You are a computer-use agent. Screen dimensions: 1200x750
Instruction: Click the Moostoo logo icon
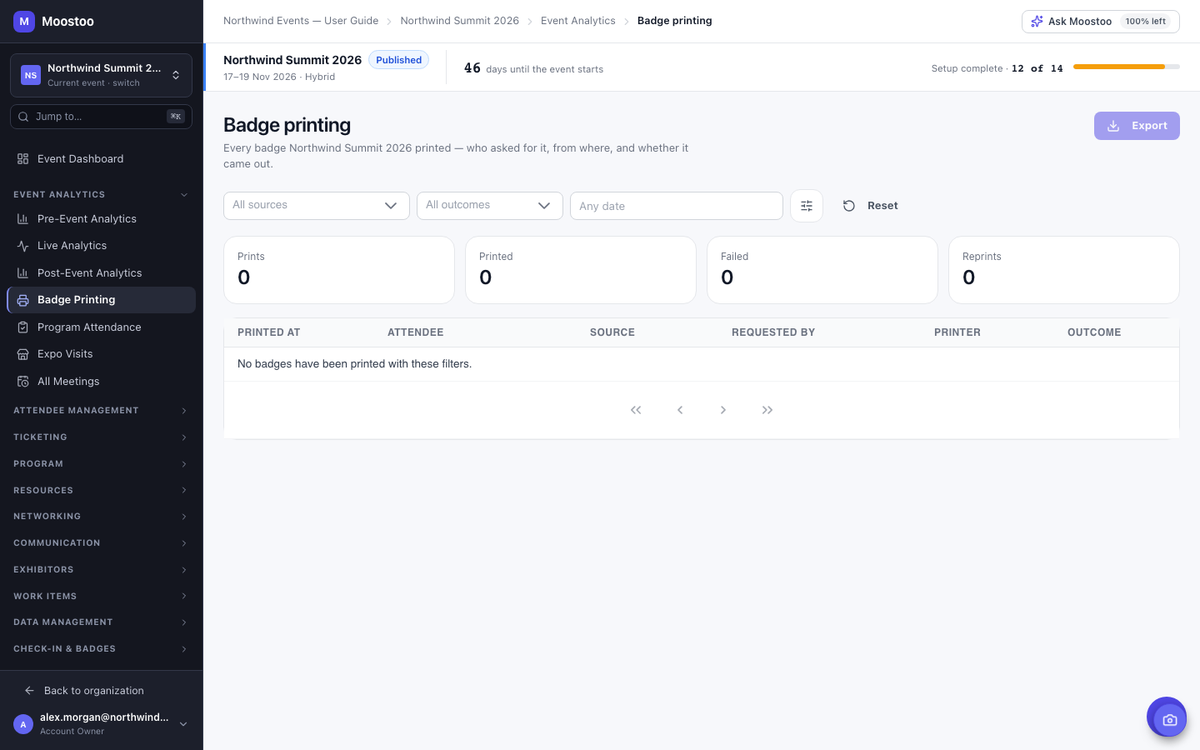coord(24,21)
